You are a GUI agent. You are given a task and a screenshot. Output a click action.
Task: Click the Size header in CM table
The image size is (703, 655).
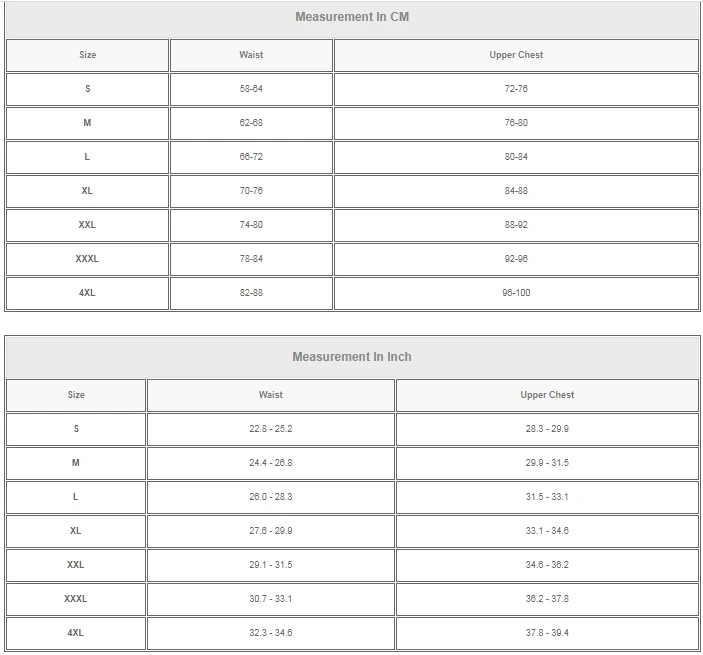point(88,55)
